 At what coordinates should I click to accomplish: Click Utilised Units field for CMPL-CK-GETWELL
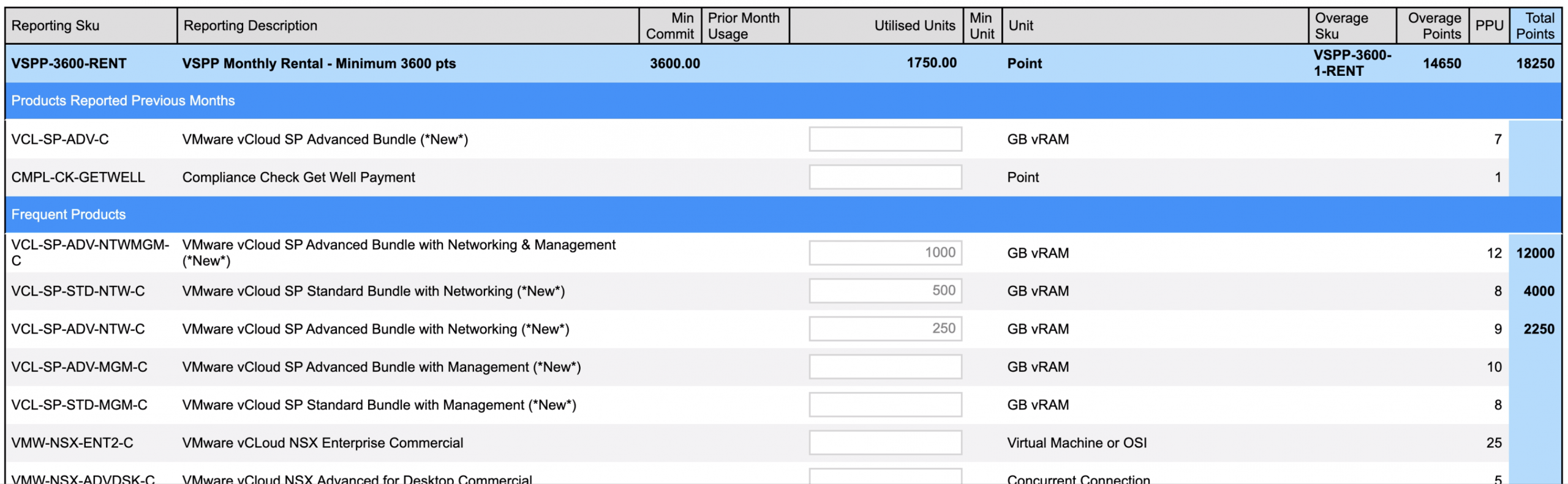[x=885, y=177]
